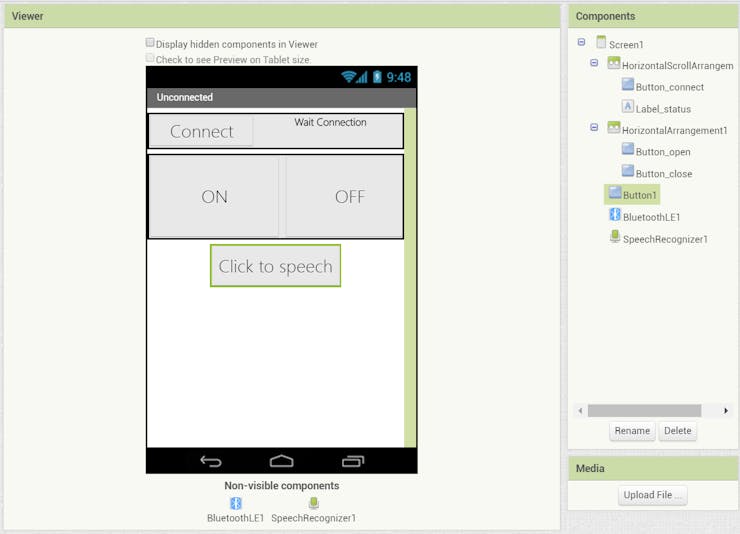Click the cellular signal icon in phone status bar
The image size is (740, 534).
coord(362,77)
